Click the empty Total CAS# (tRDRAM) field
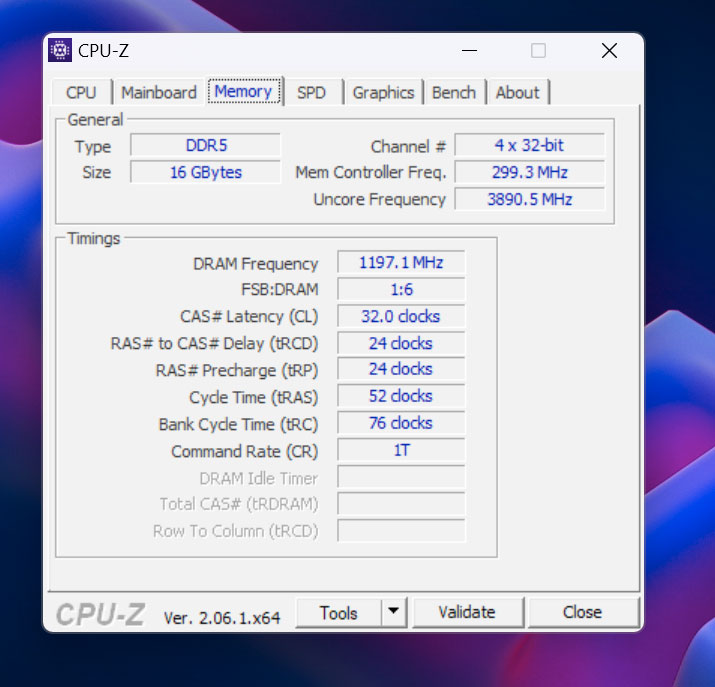The height and width of the screenshot is (687, 715). pos(401,504)
